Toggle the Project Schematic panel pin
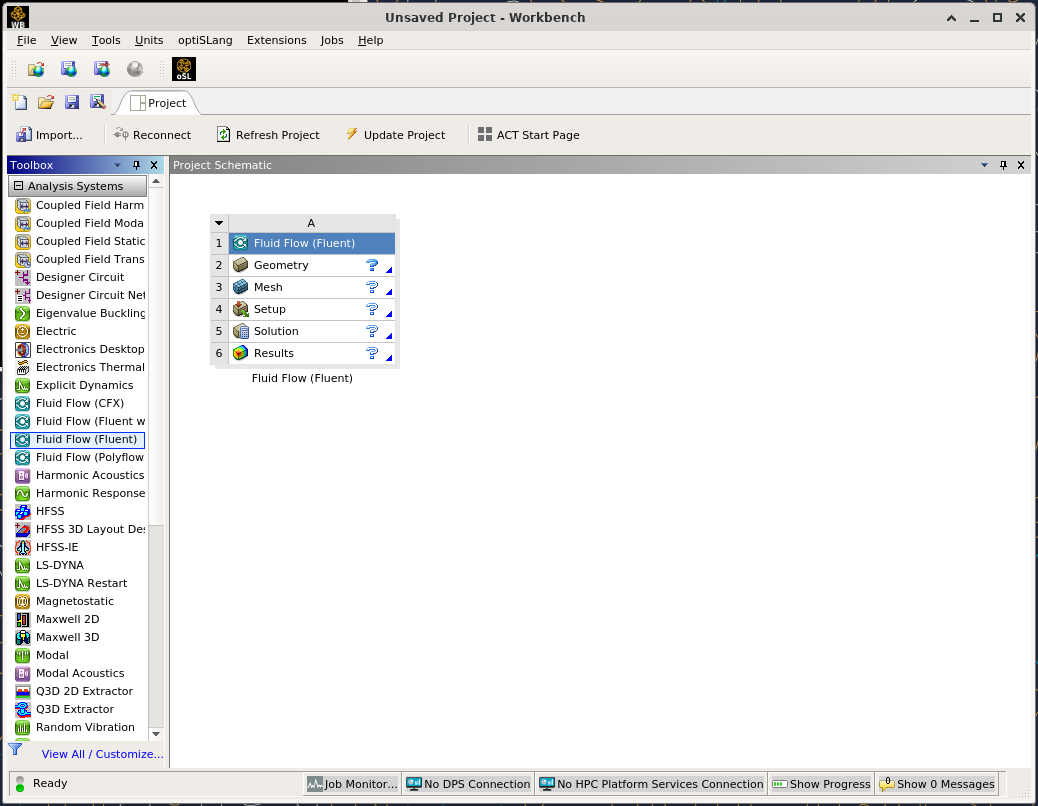This screenshot has width=1038, height=806. [1003, 165]
